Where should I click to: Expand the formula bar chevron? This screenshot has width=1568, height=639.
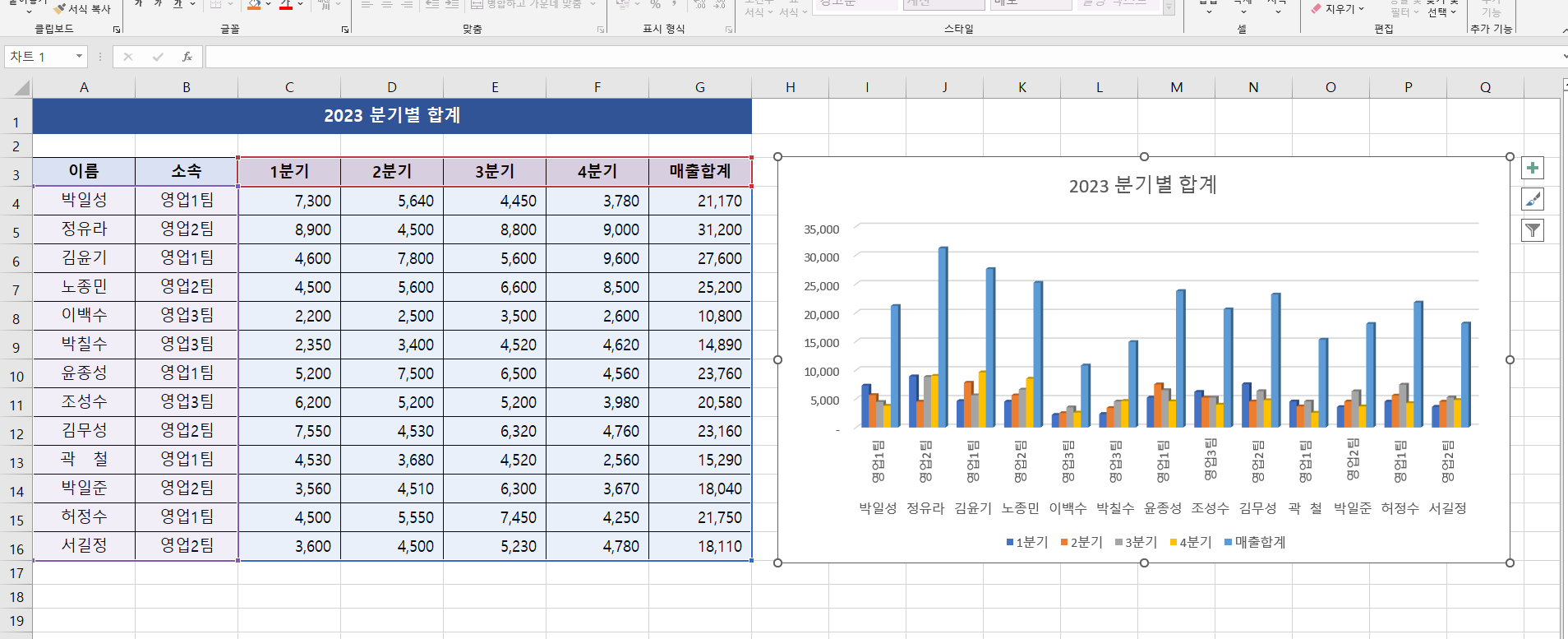(1565, 57)
